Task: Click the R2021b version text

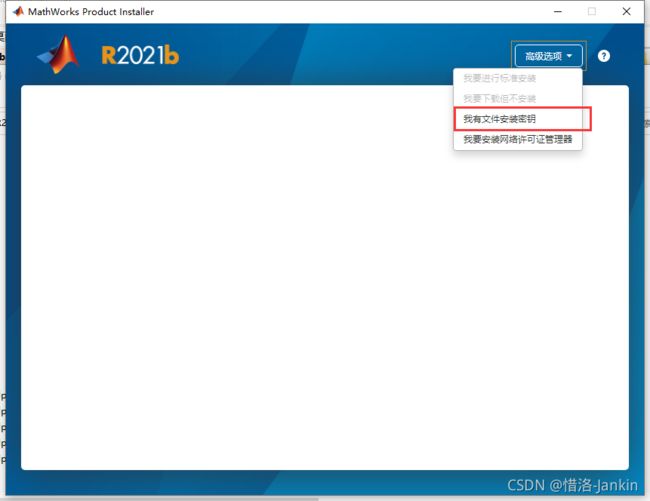Action: (140, 55)
